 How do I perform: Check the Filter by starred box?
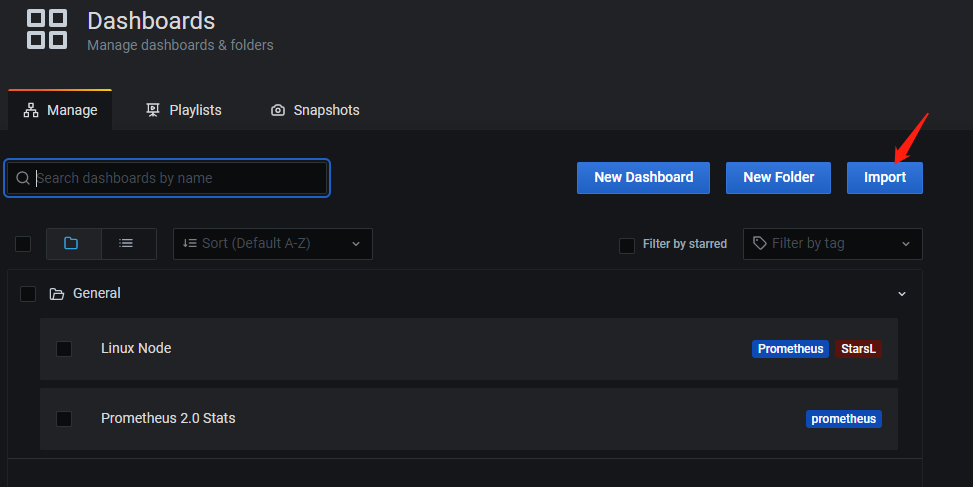627,245
